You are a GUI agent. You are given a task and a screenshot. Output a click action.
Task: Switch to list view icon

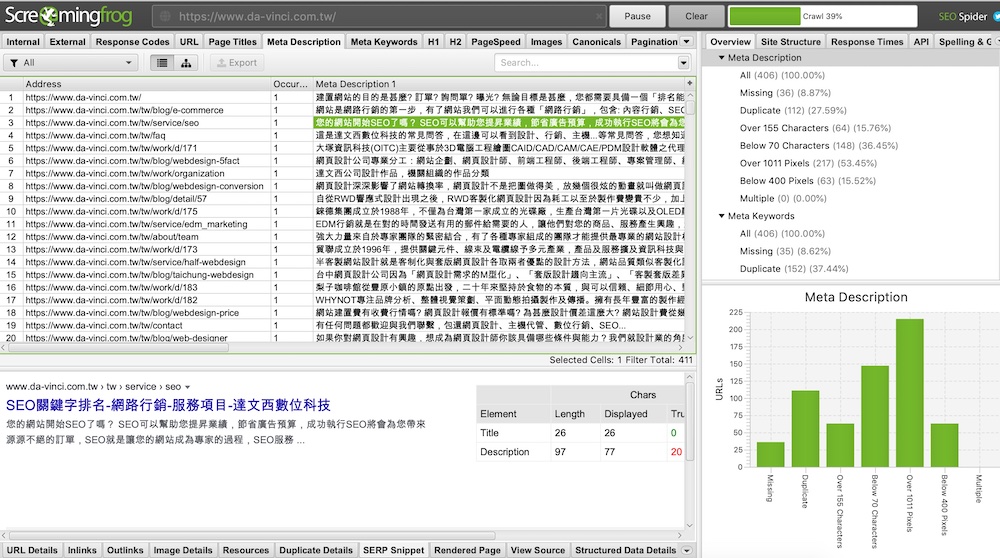162,62
